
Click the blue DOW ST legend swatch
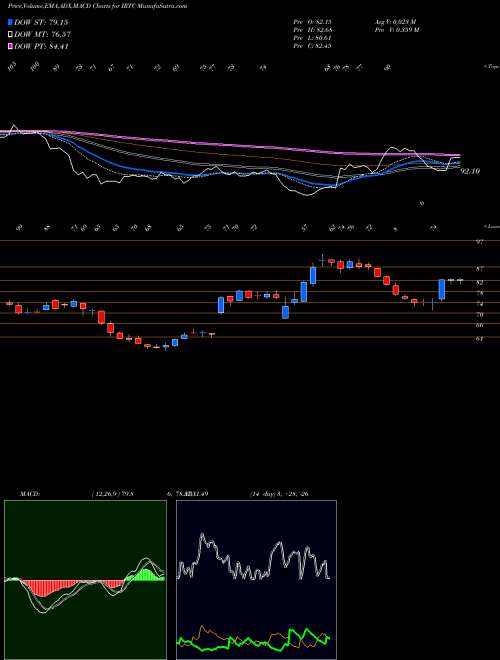tap(11, 22)
